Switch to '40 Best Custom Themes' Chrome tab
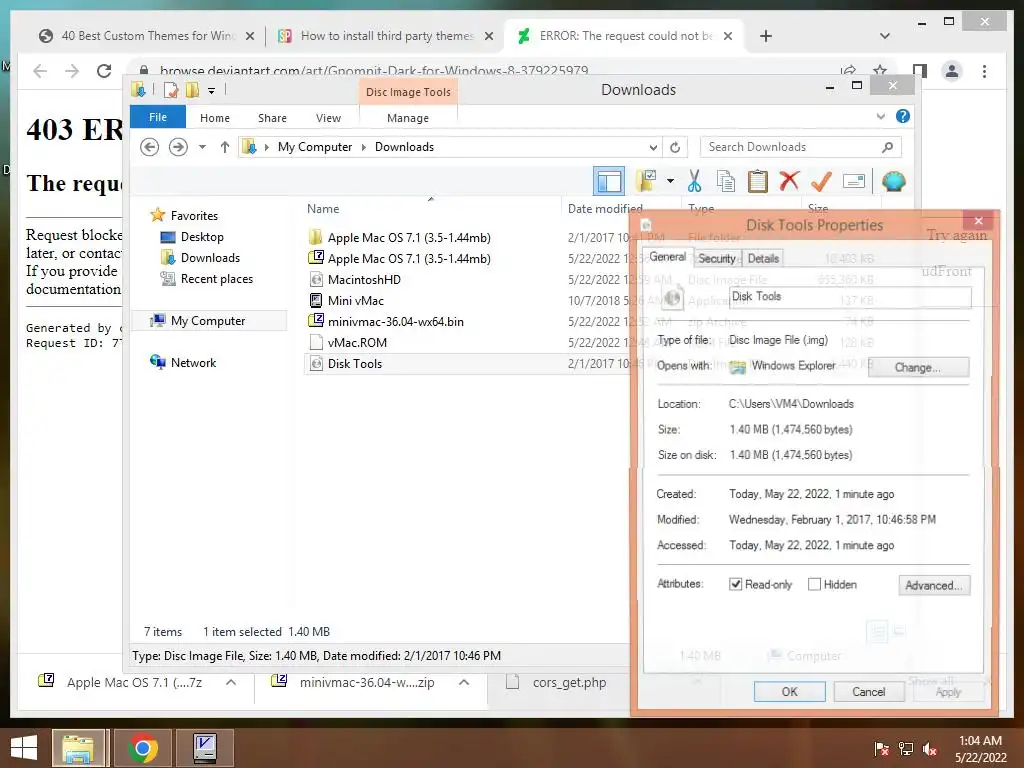Screen dimensions: 1024x768 (x=146, y=36)
